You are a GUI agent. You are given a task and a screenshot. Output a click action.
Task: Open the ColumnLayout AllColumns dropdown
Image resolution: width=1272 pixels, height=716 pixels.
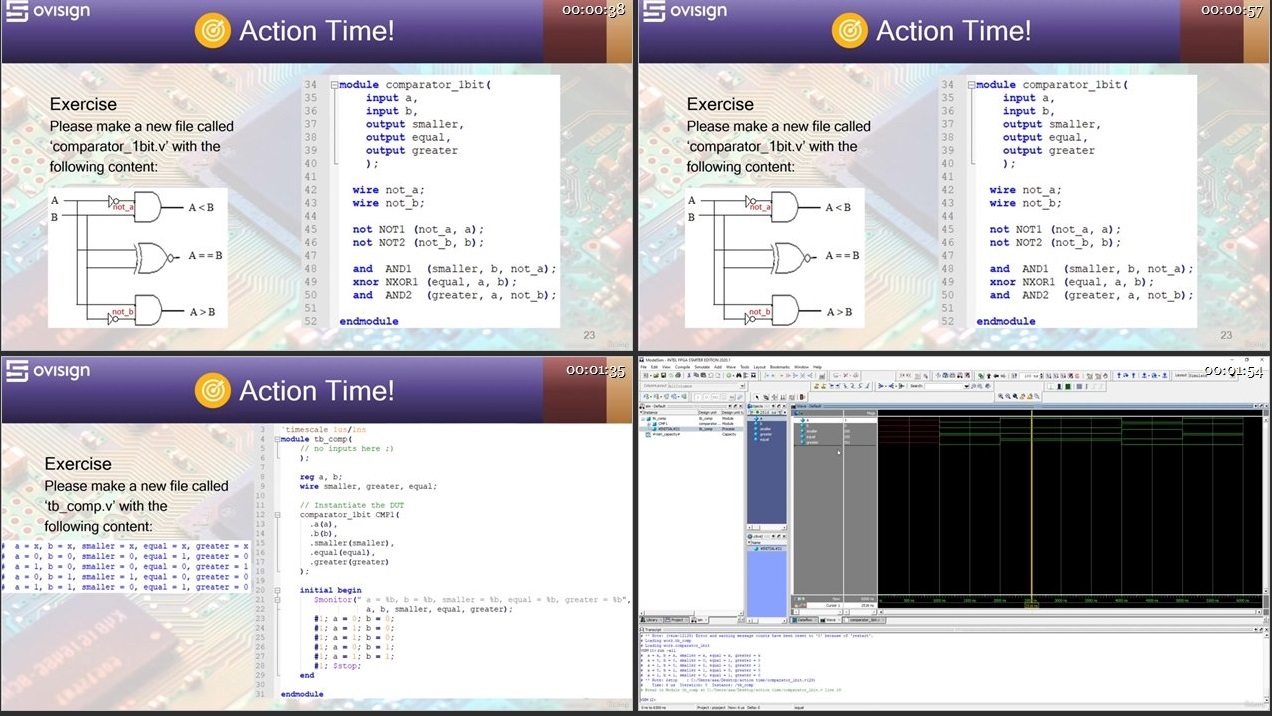click(705, 386)
